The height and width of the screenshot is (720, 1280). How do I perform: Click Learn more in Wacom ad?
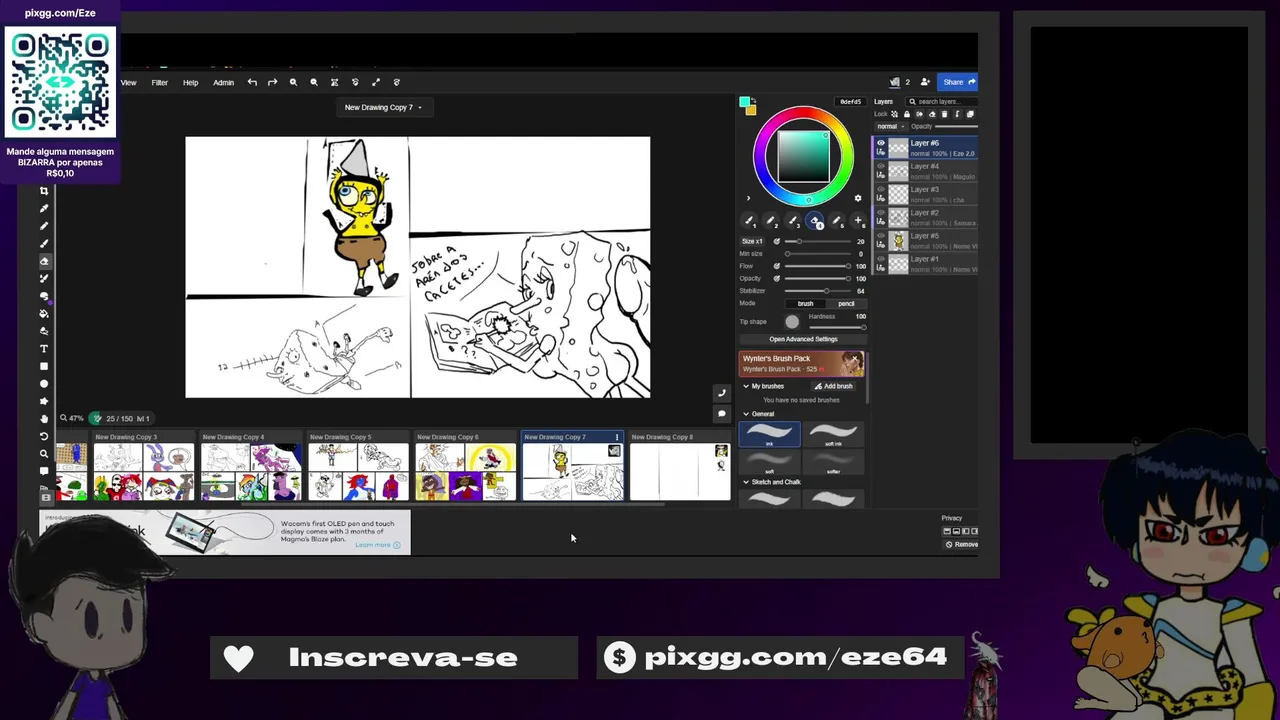[377, 545]
